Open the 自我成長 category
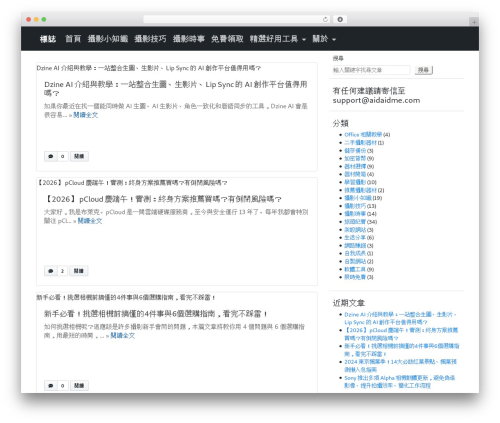The width and height of the screenshot is (500, 423). tap(355, 253)
